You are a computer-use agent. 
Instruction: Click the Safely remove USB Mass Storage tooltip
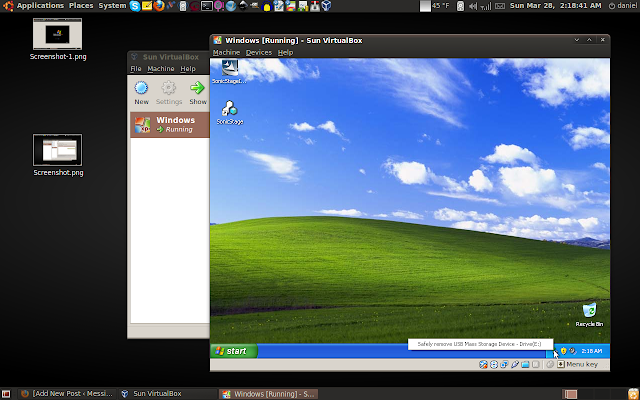[x=480, y=344]
